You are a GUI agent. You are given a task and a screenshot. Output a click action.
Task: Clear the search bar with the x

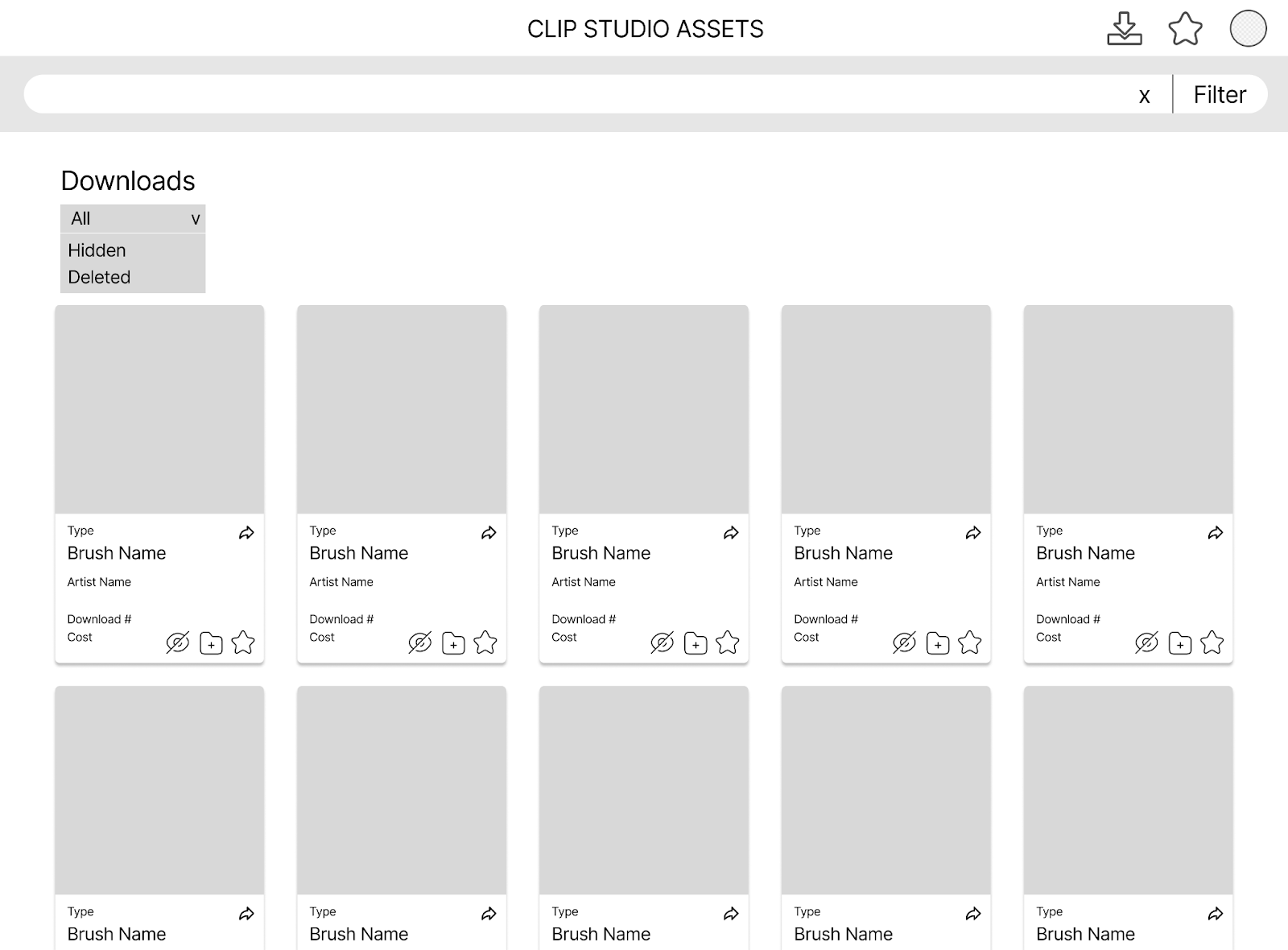(1144, 96)
